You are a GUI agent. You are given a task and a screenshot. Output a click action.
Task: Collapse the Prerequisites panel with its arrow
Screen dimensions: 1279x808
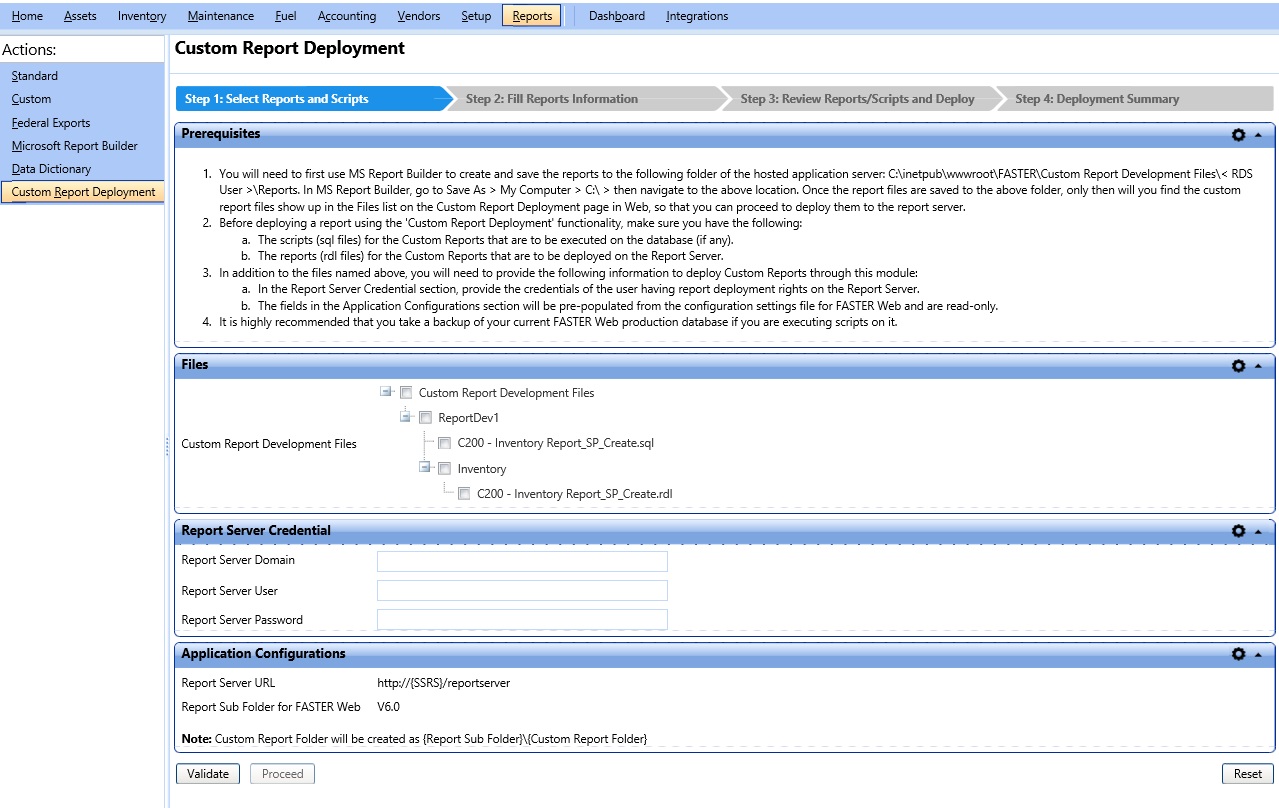(1258, 135)
